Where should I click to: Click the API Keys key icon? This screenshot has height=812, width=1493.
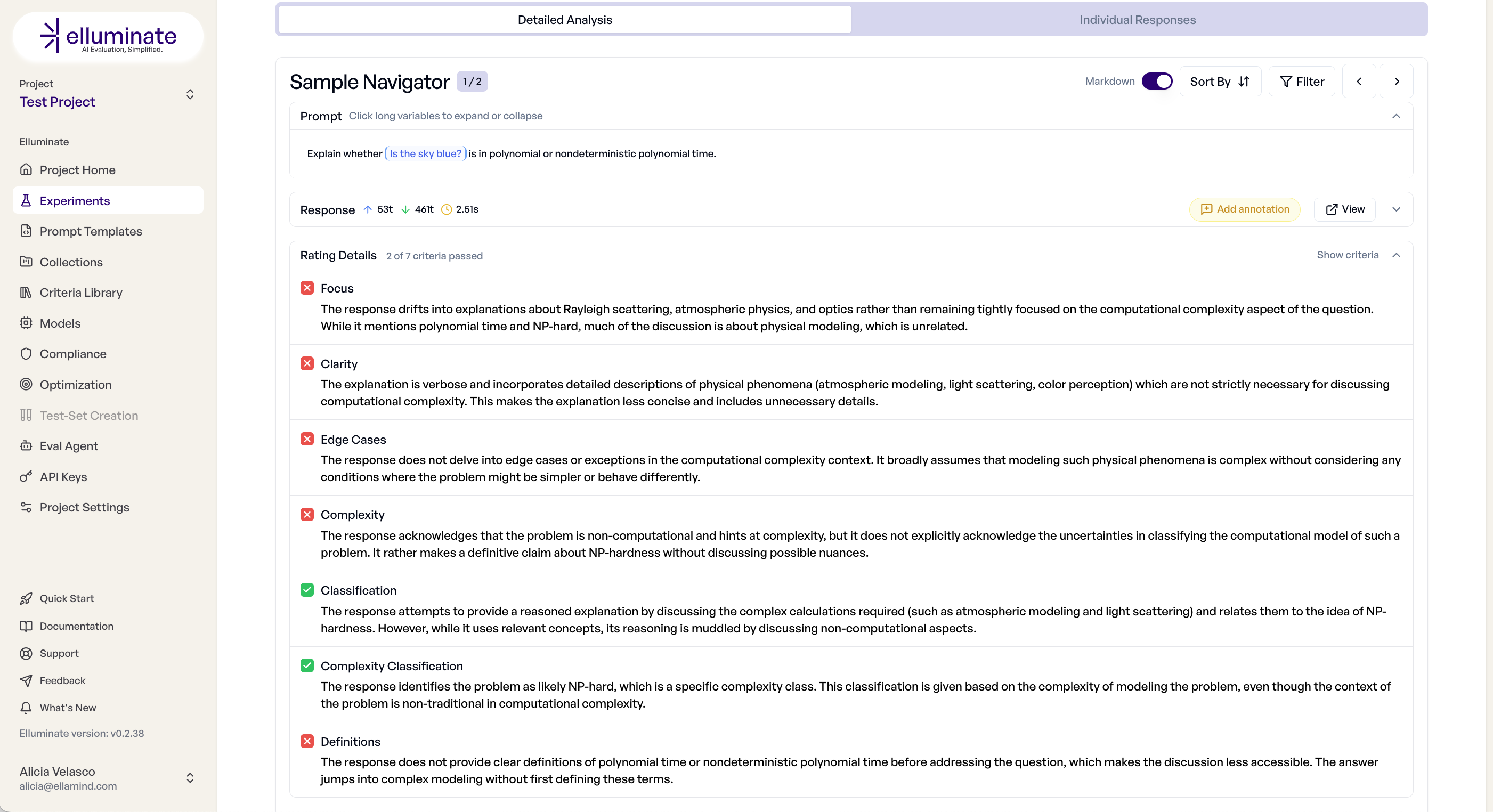[x=26, y=476]
